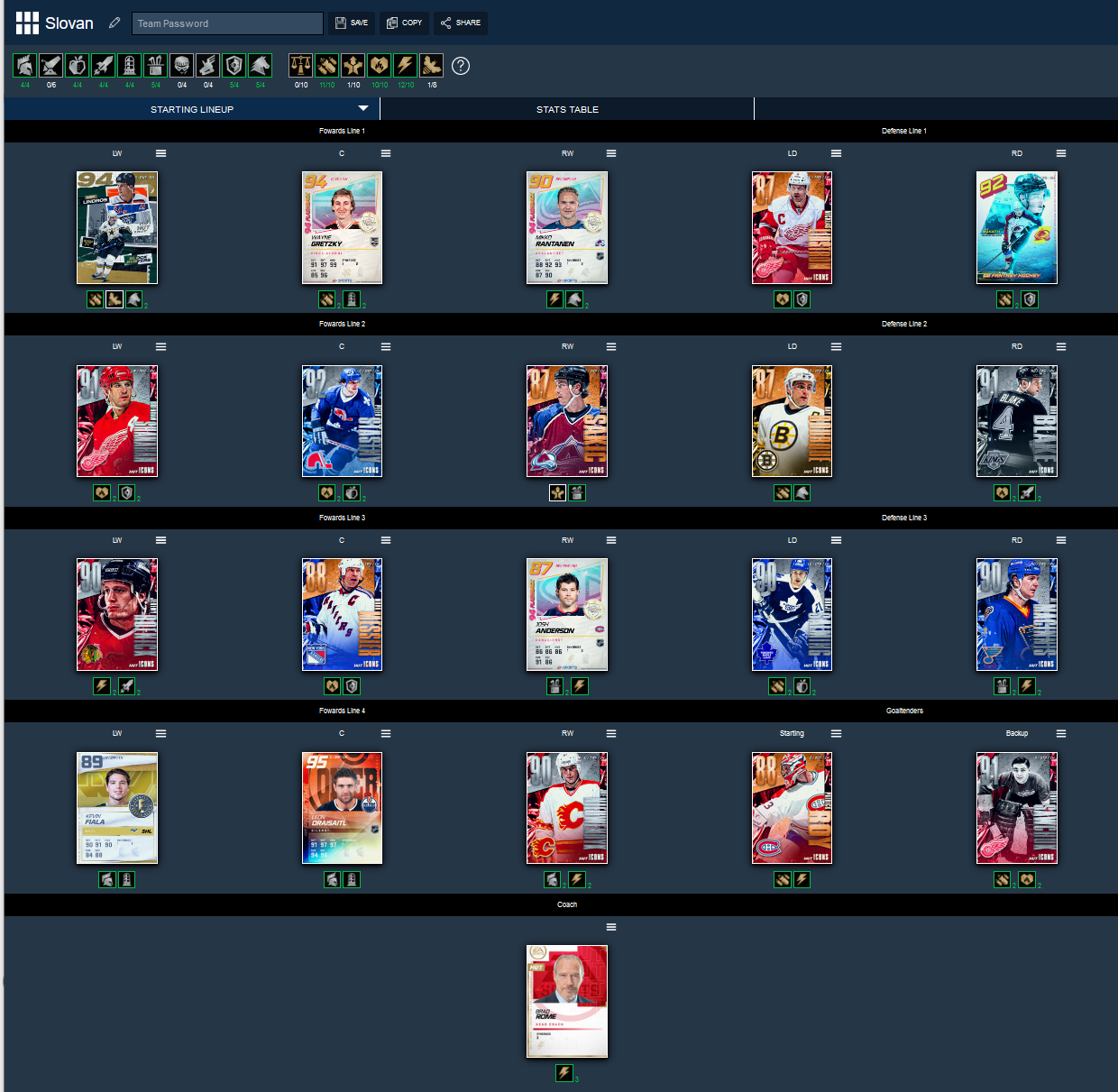Open the coach slot hamburger menu

(x=611, y=927)
